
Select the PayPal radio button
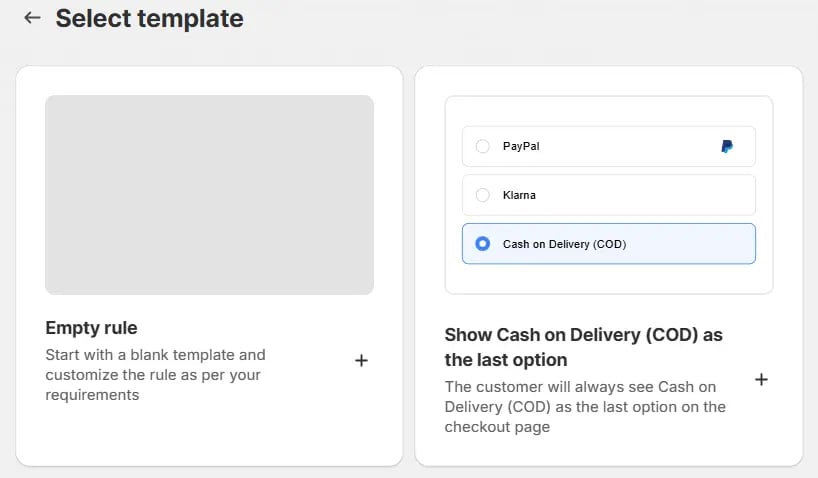point(483,146)
